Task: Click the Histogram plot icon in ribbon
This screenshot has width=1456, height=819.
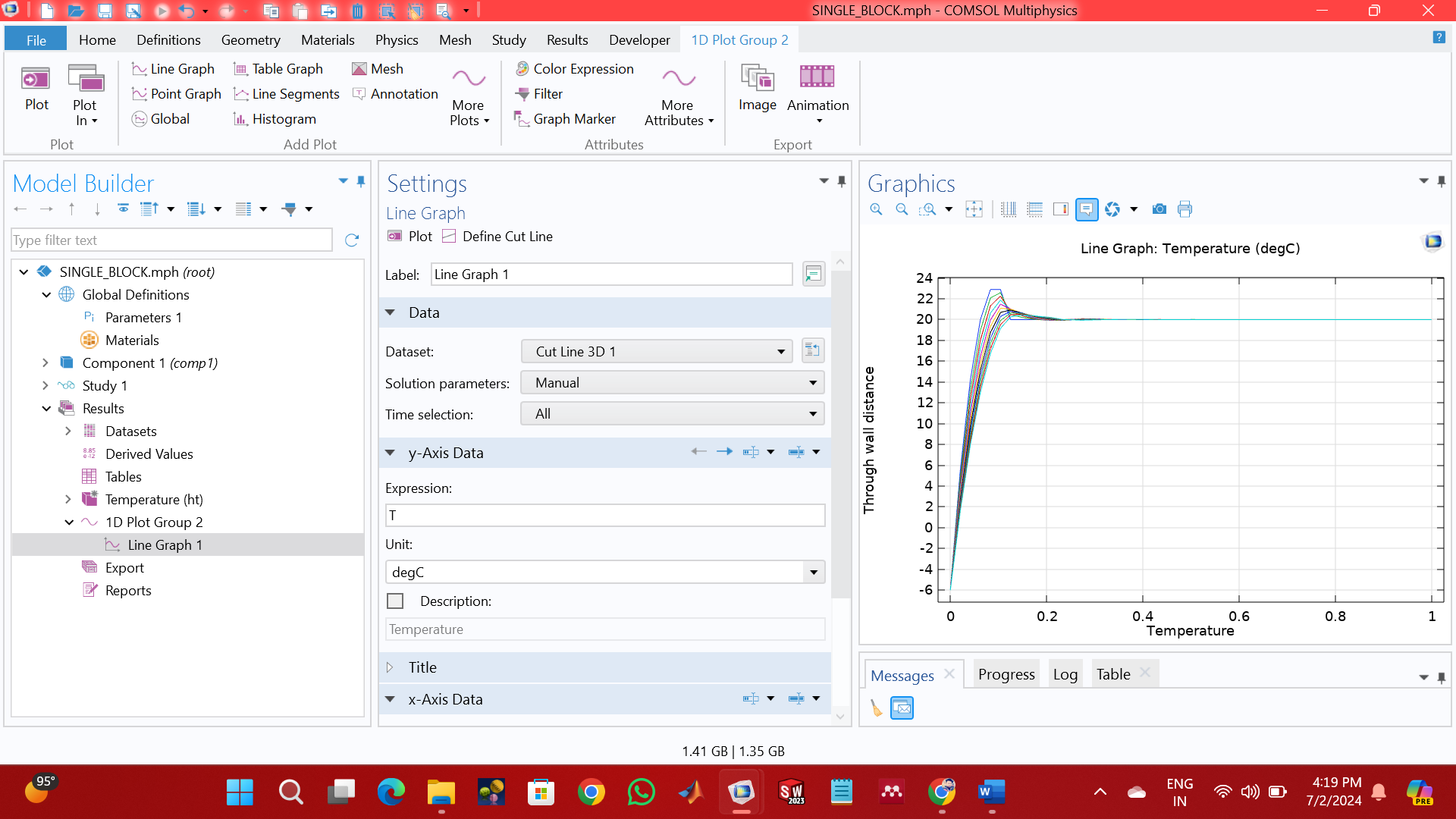Action: [x=240, y=119]
